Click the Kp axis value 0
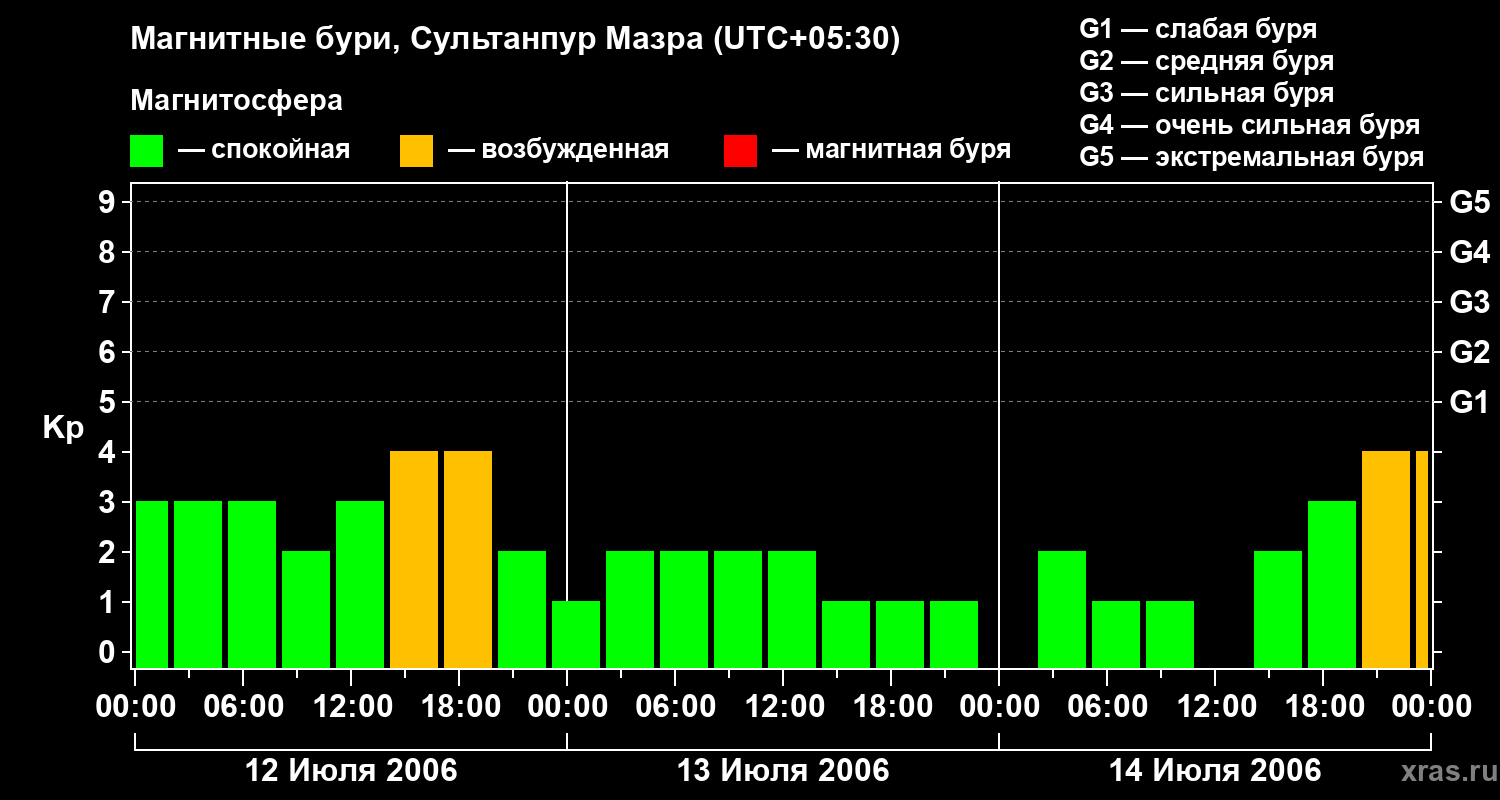 coord(109,652)
